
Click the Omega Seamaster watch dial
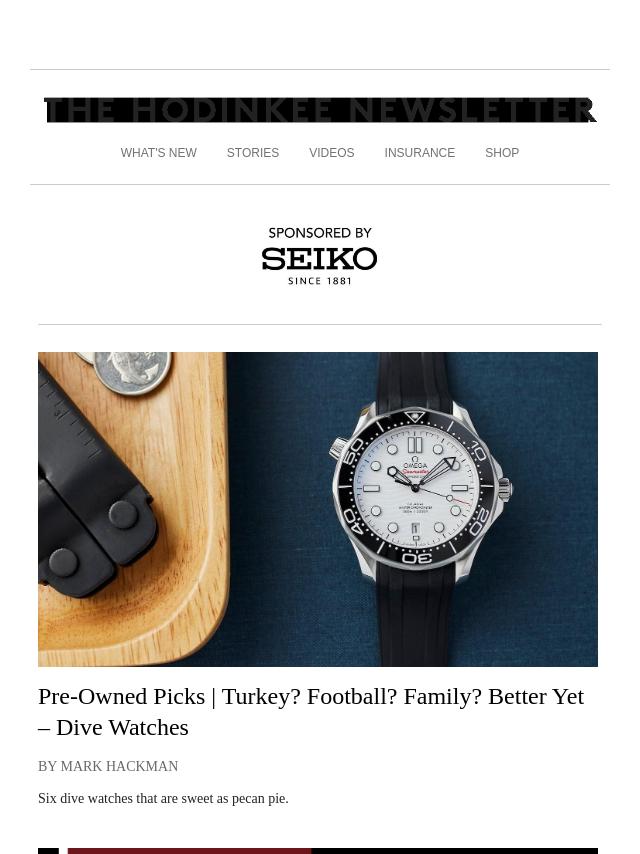[416, 487]
